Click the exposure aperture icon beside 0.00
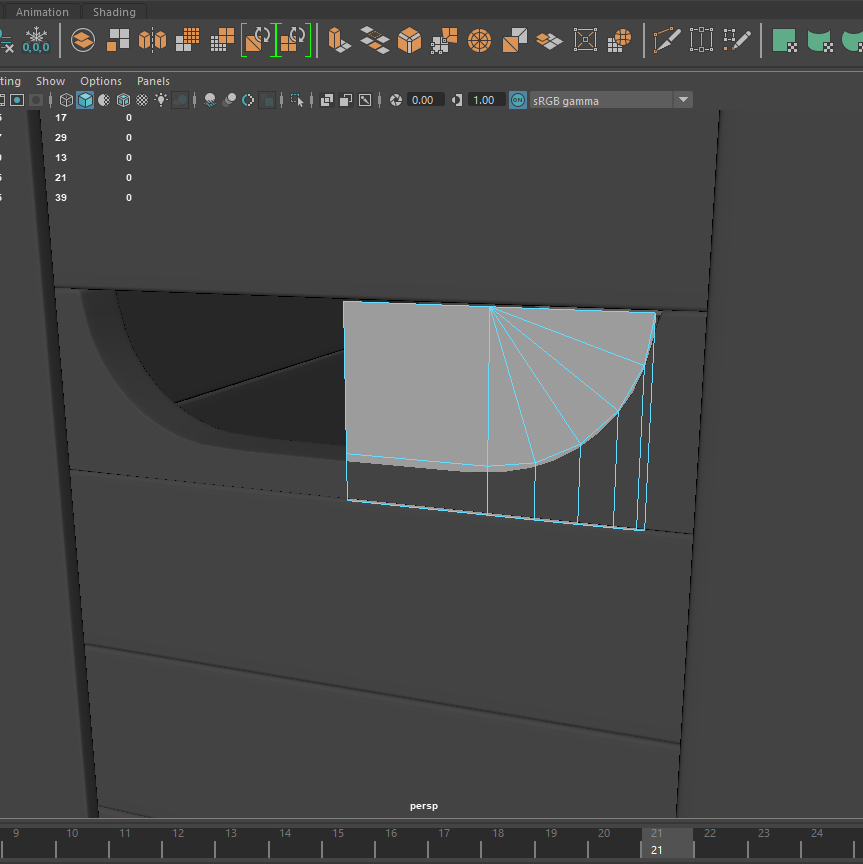 [396, 100]
